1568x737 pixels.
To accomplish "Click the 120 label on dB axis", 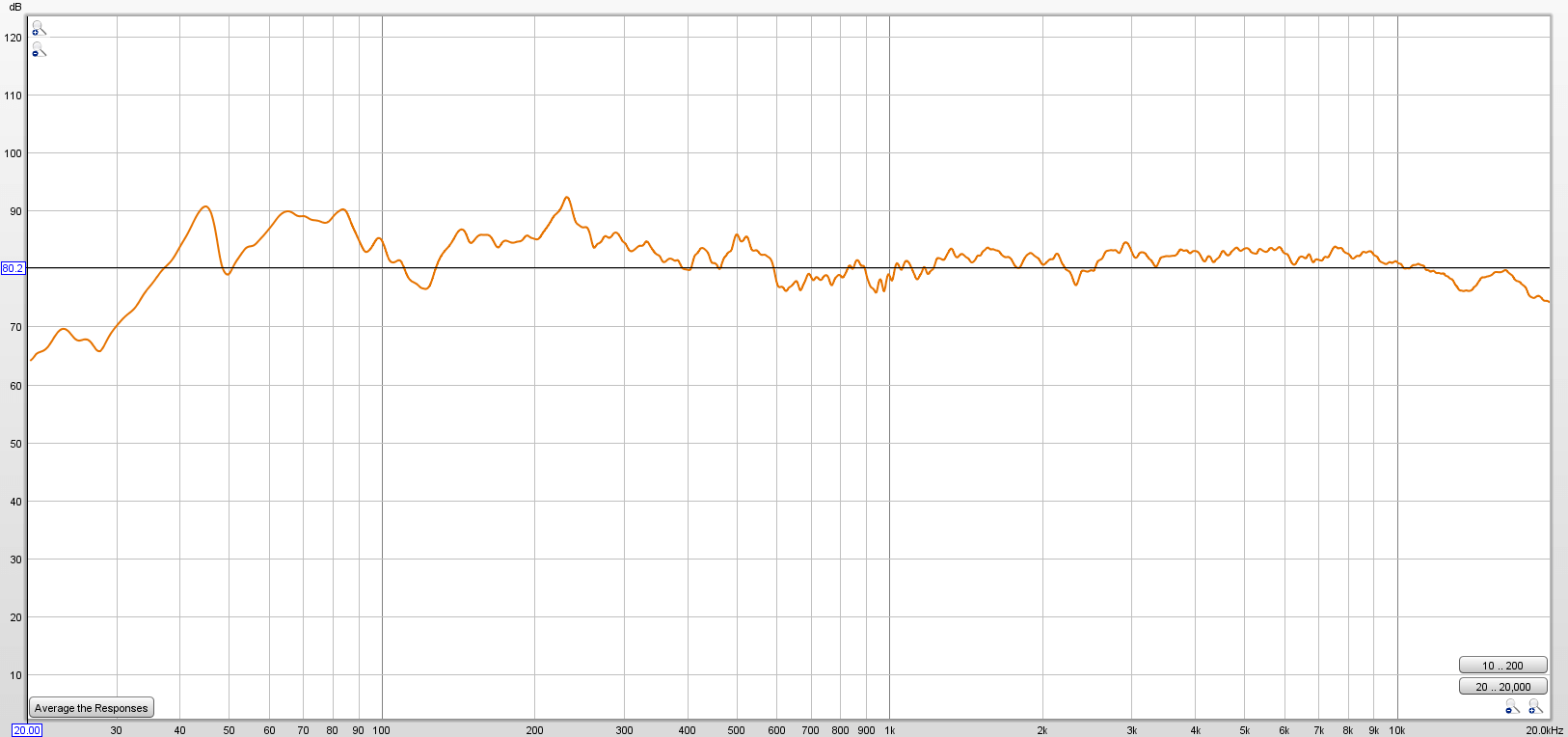I will tap(14, 38).
